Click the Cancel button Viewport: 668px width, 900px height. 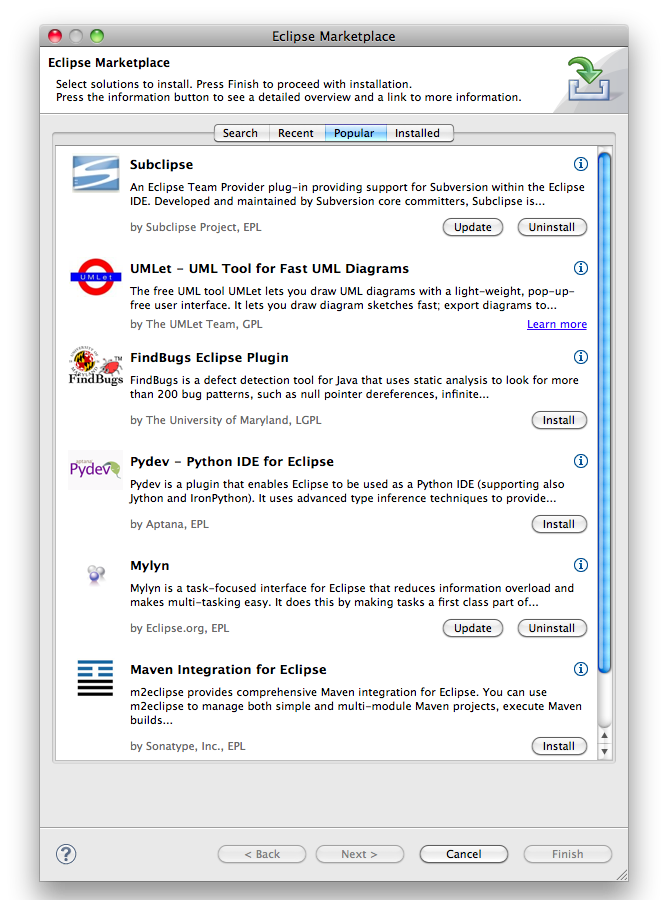pos(464,854)
